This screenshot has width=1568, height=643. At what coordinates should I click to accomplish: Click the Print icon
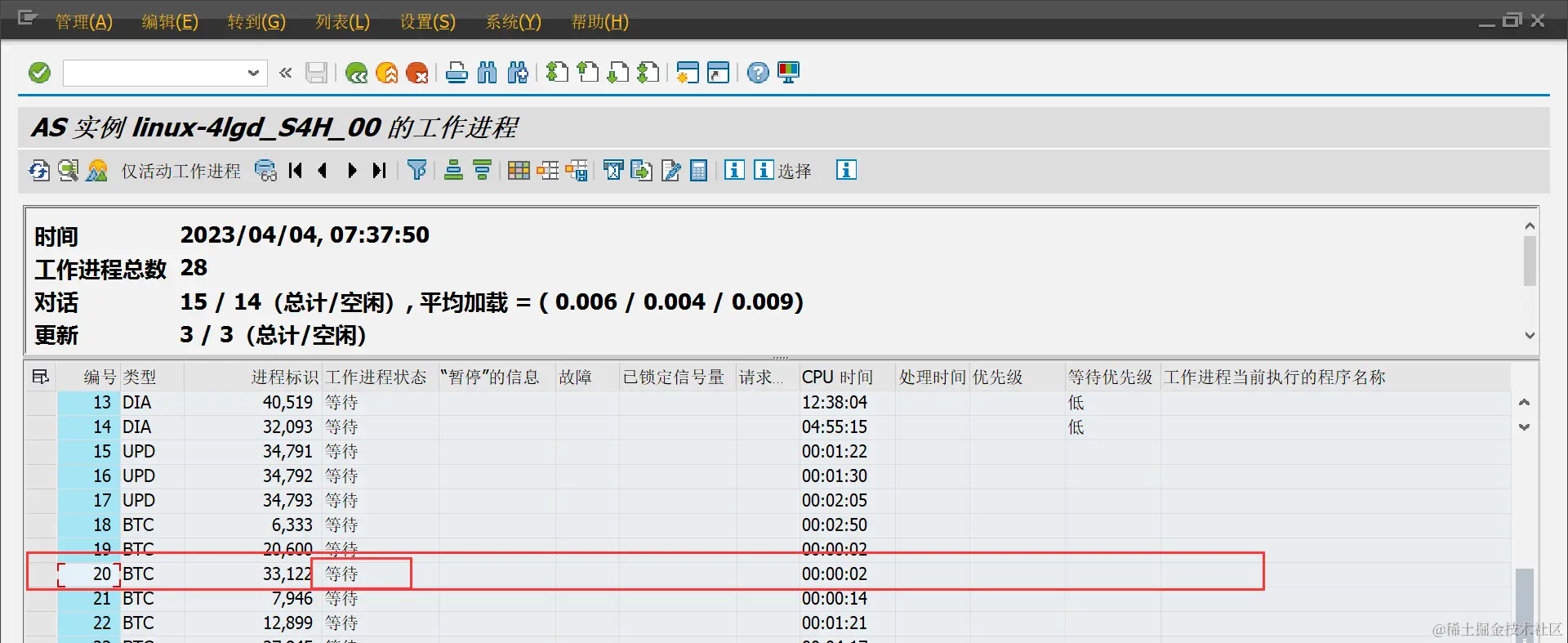coord(457,73)
